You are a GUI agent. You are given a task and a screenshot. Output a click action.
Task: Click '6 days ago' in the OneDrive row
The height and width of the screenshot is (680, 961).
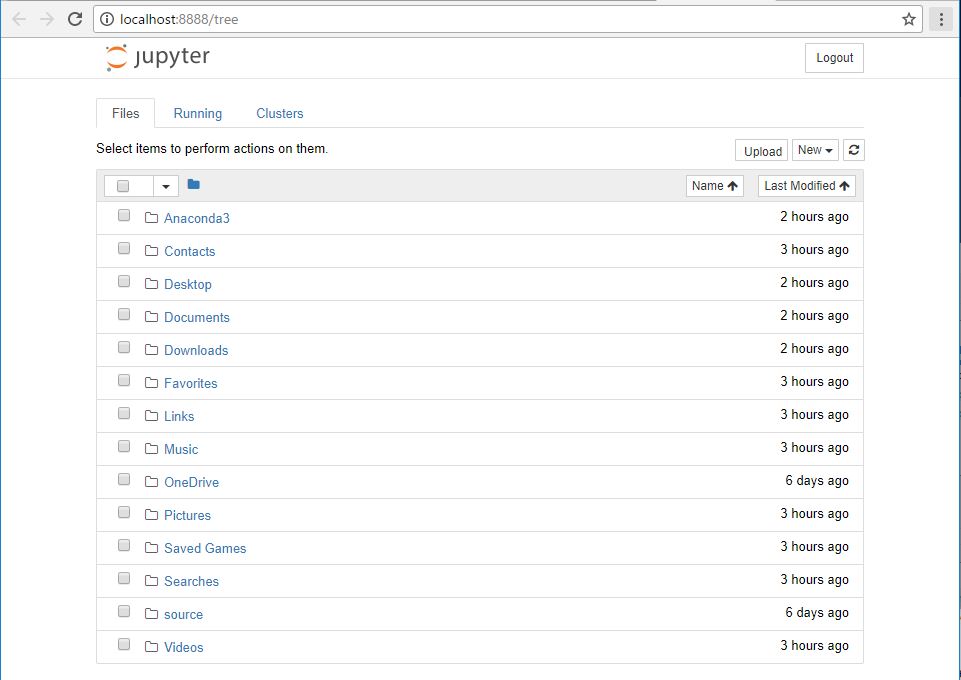click(x=817, y=481)
